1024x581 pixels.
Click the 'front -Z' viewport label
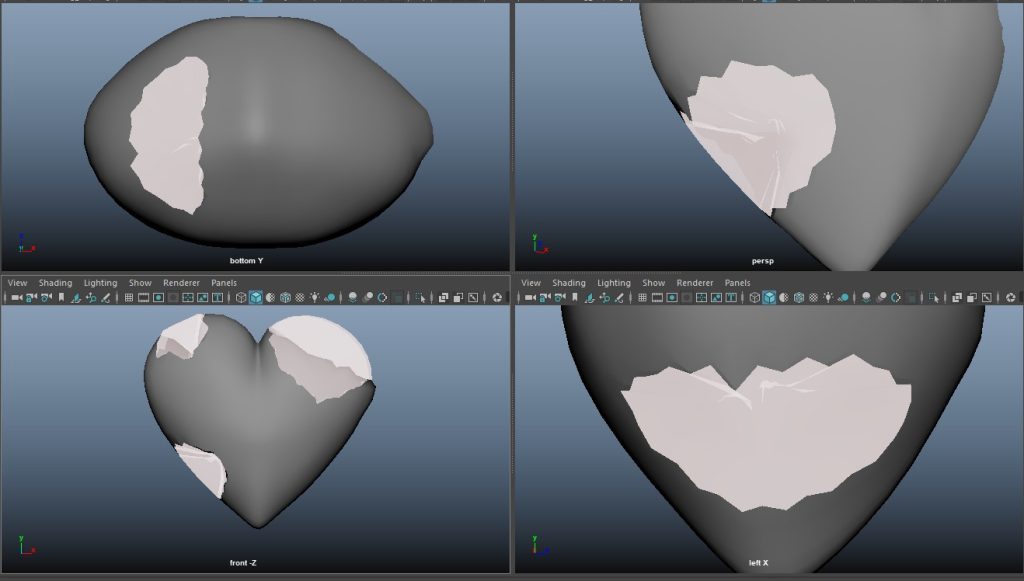243,563
